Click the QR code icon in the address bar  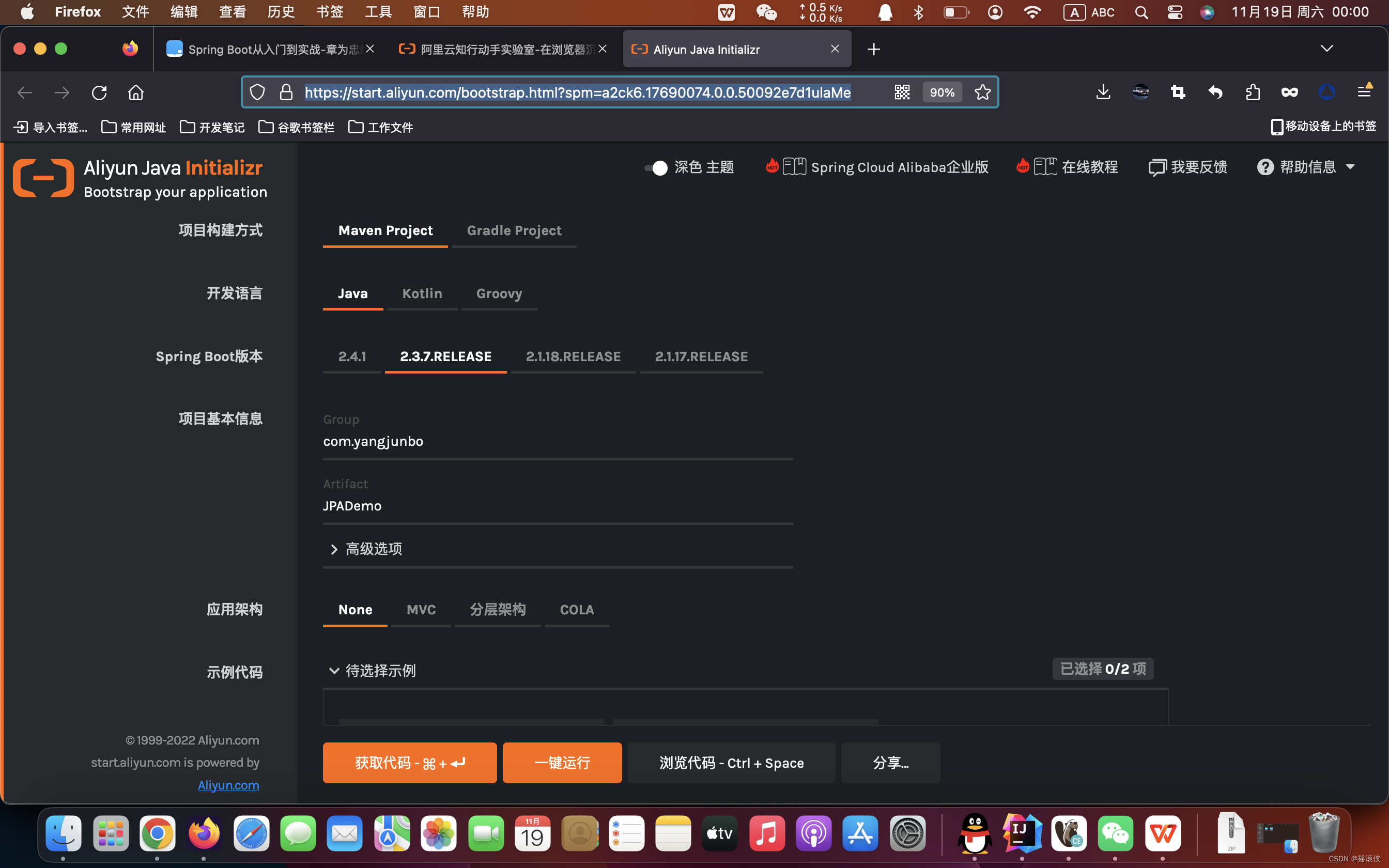(x=902, y=92)
